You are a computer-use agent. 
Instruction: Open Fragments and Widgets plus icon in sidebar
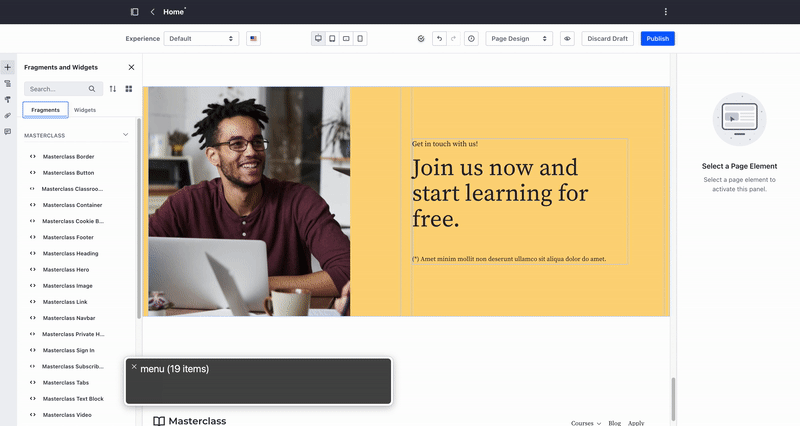tap(8, 67)
